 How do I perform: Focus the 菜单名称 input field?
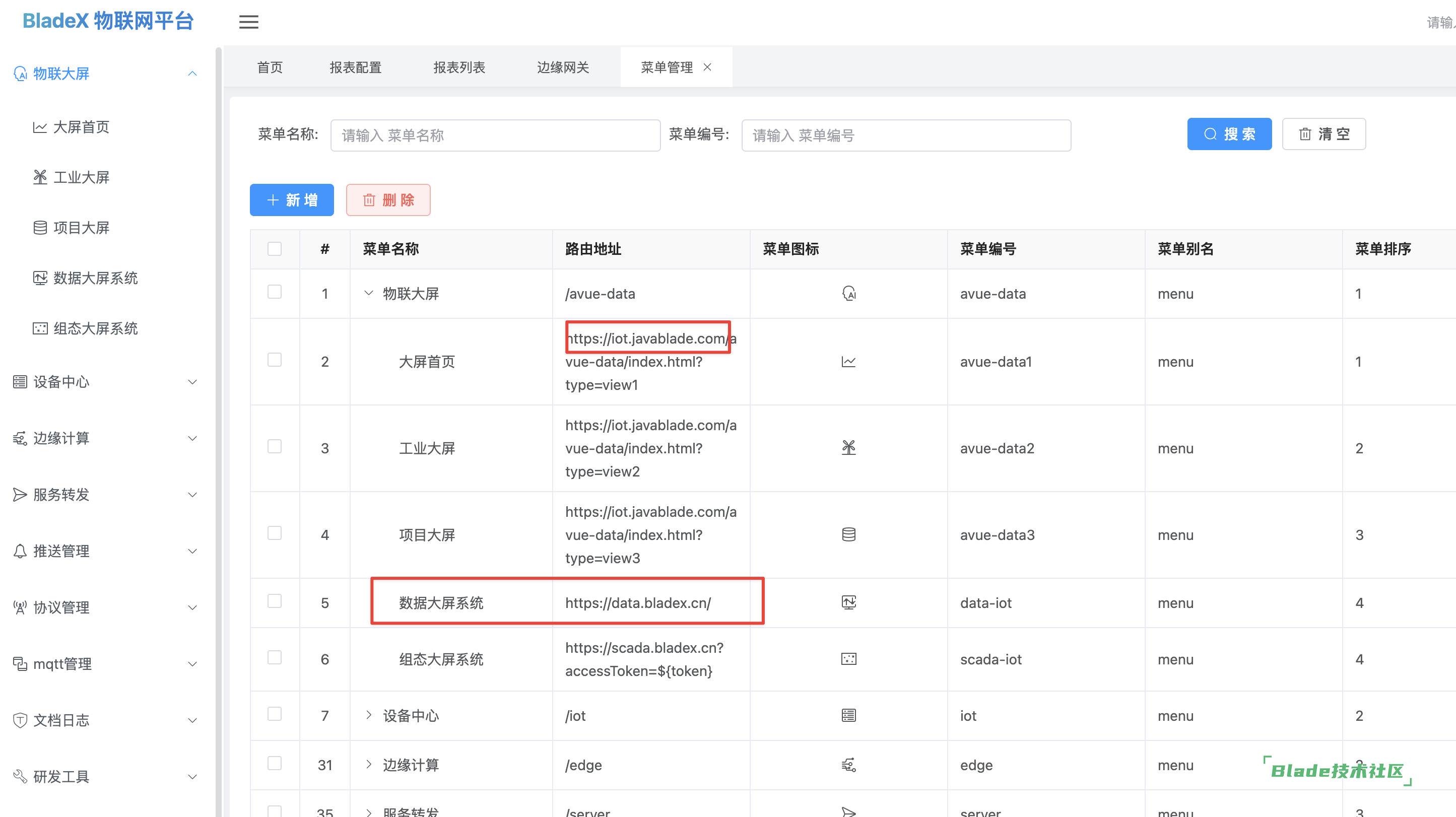[495, 135]
